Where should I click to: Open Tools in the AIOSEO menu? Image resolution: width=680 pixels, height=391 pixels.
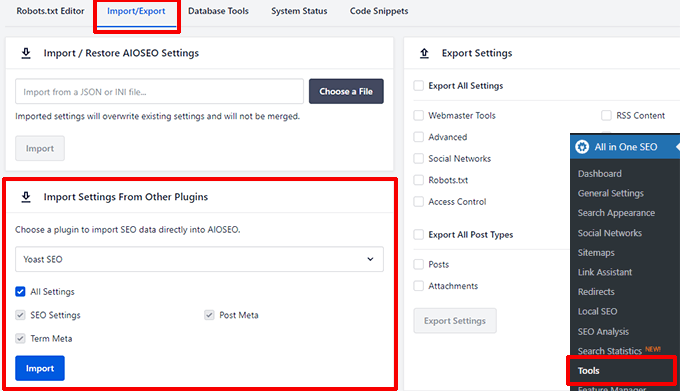588,371
